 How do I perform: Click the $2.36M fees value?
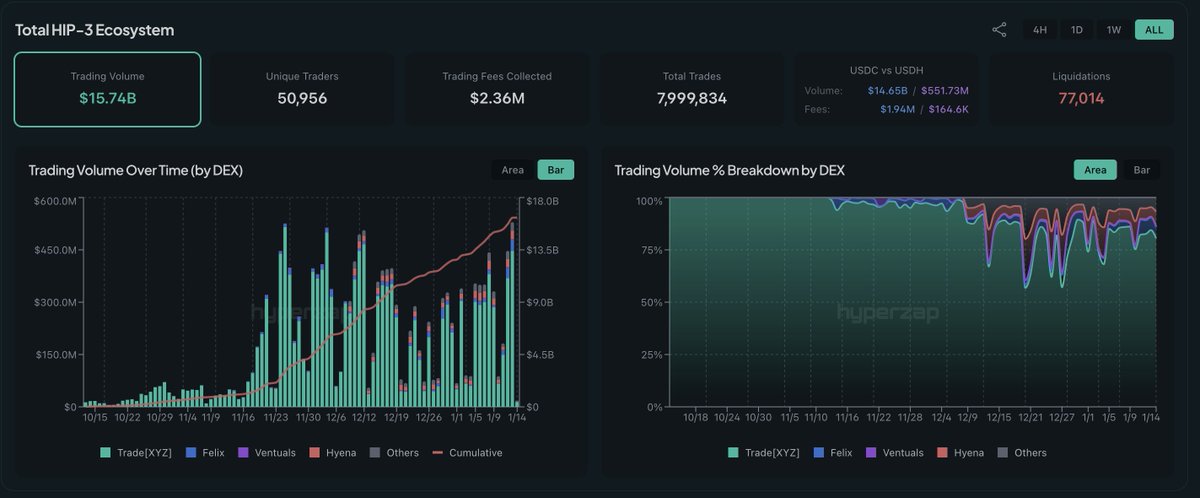(497, 98)
